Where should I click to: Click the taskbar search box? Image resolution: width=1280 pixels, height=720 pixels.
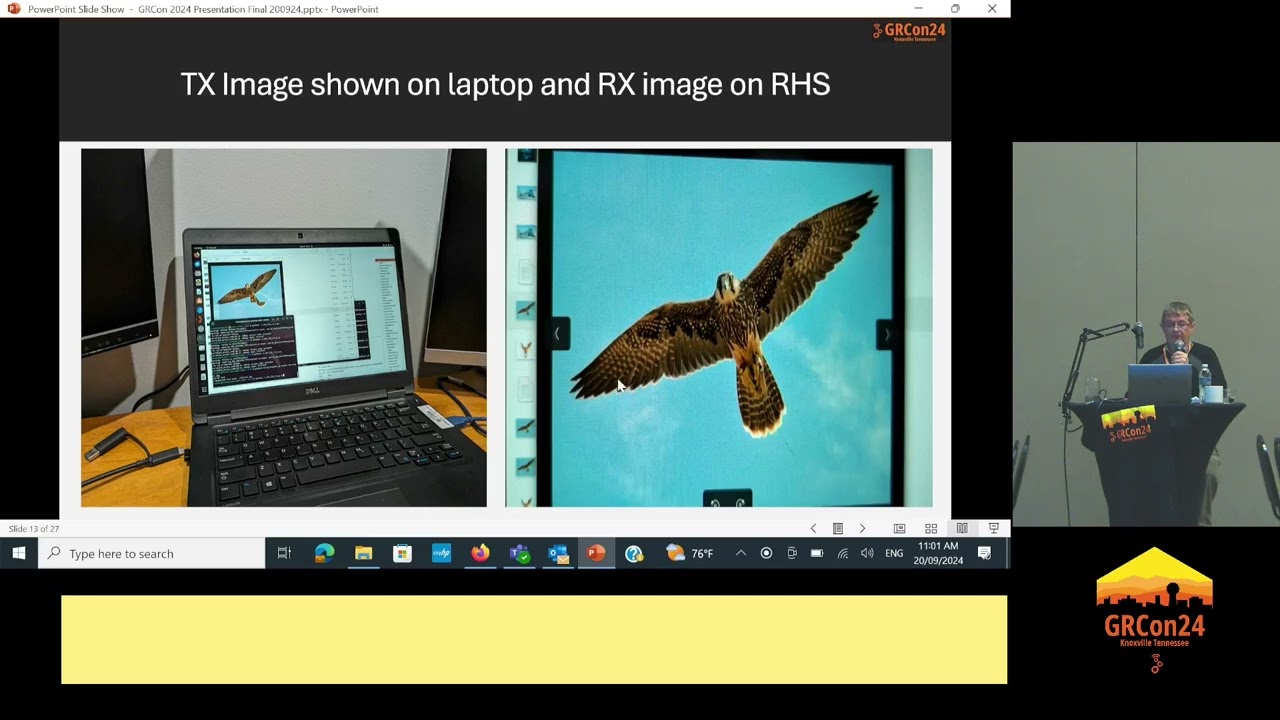152,553
